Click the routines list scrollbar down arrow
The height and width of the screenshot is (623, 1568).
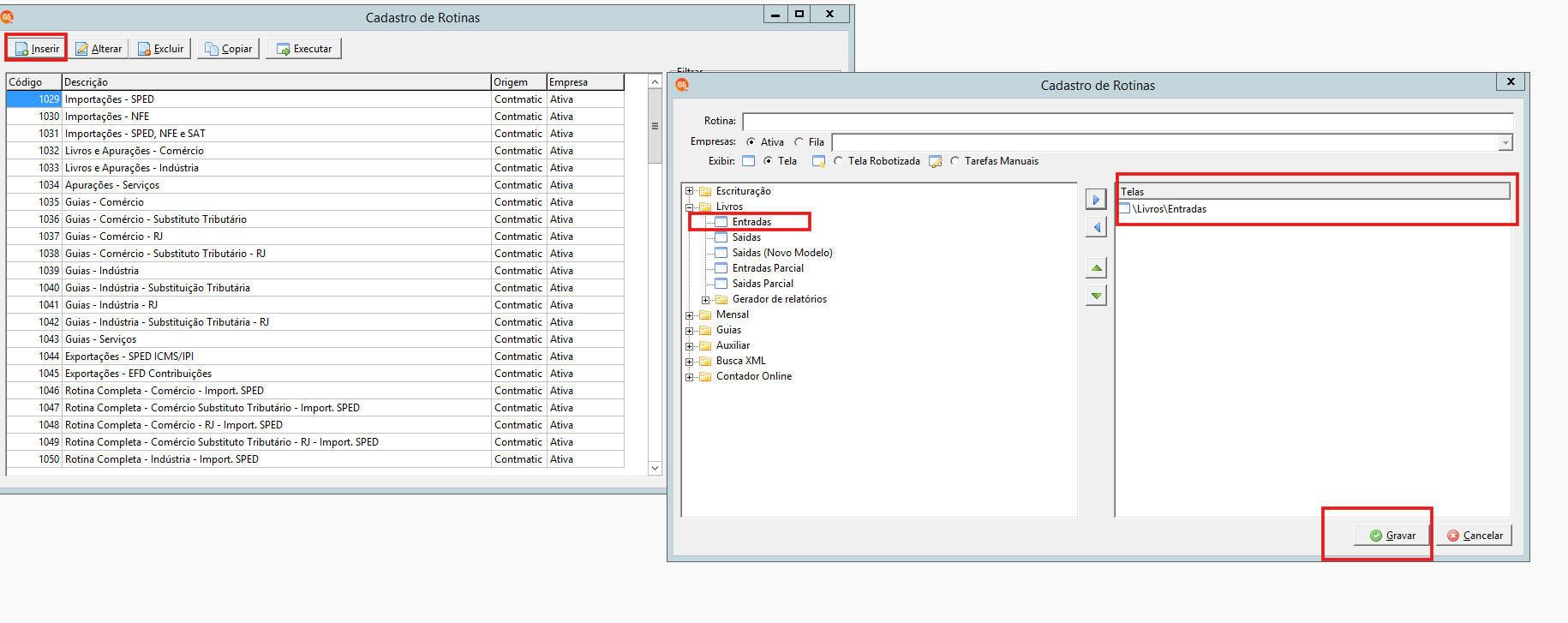pyautogui.click(x=655, y=468)
